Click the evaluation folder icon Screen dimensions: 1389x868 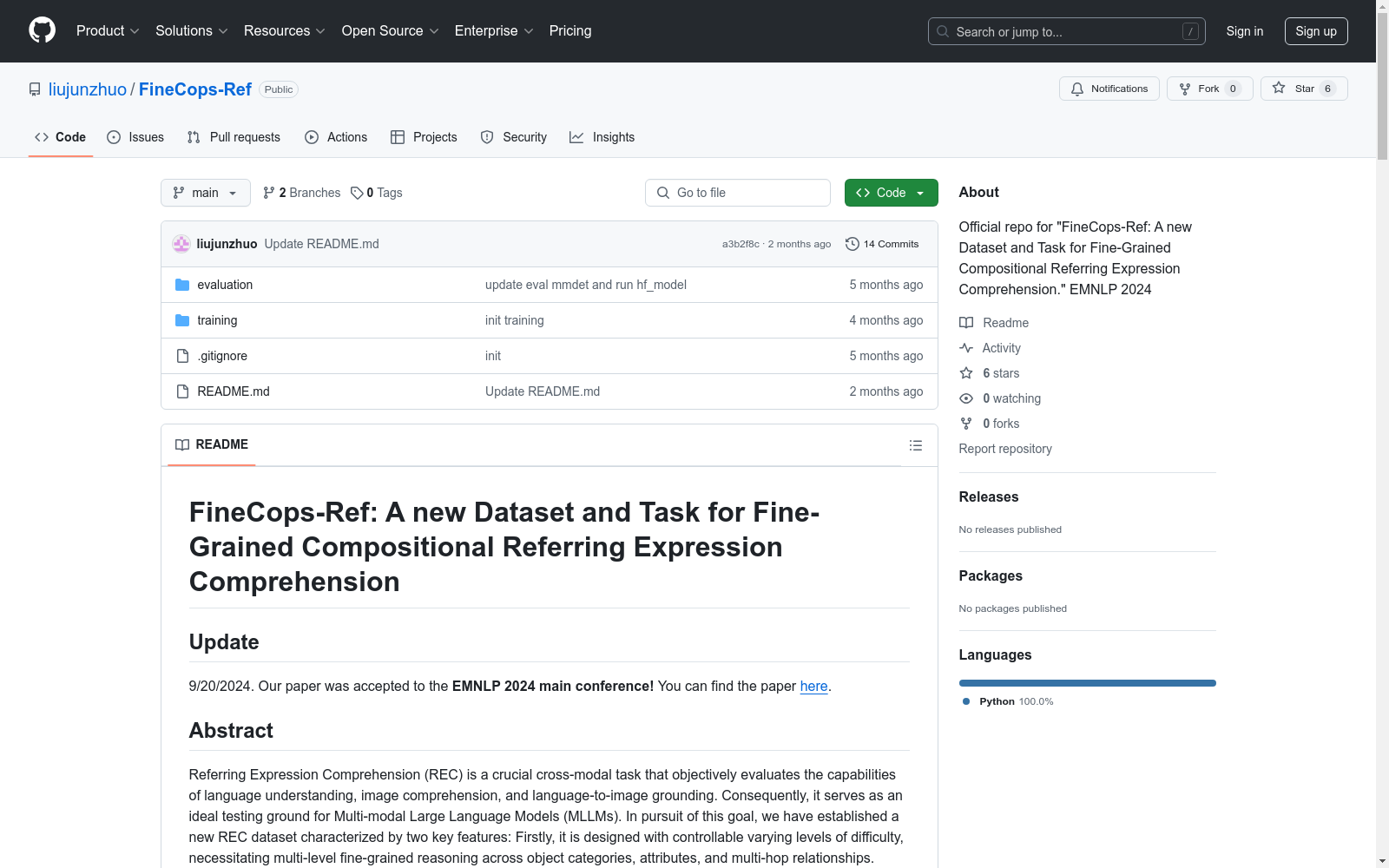[182, 285]
